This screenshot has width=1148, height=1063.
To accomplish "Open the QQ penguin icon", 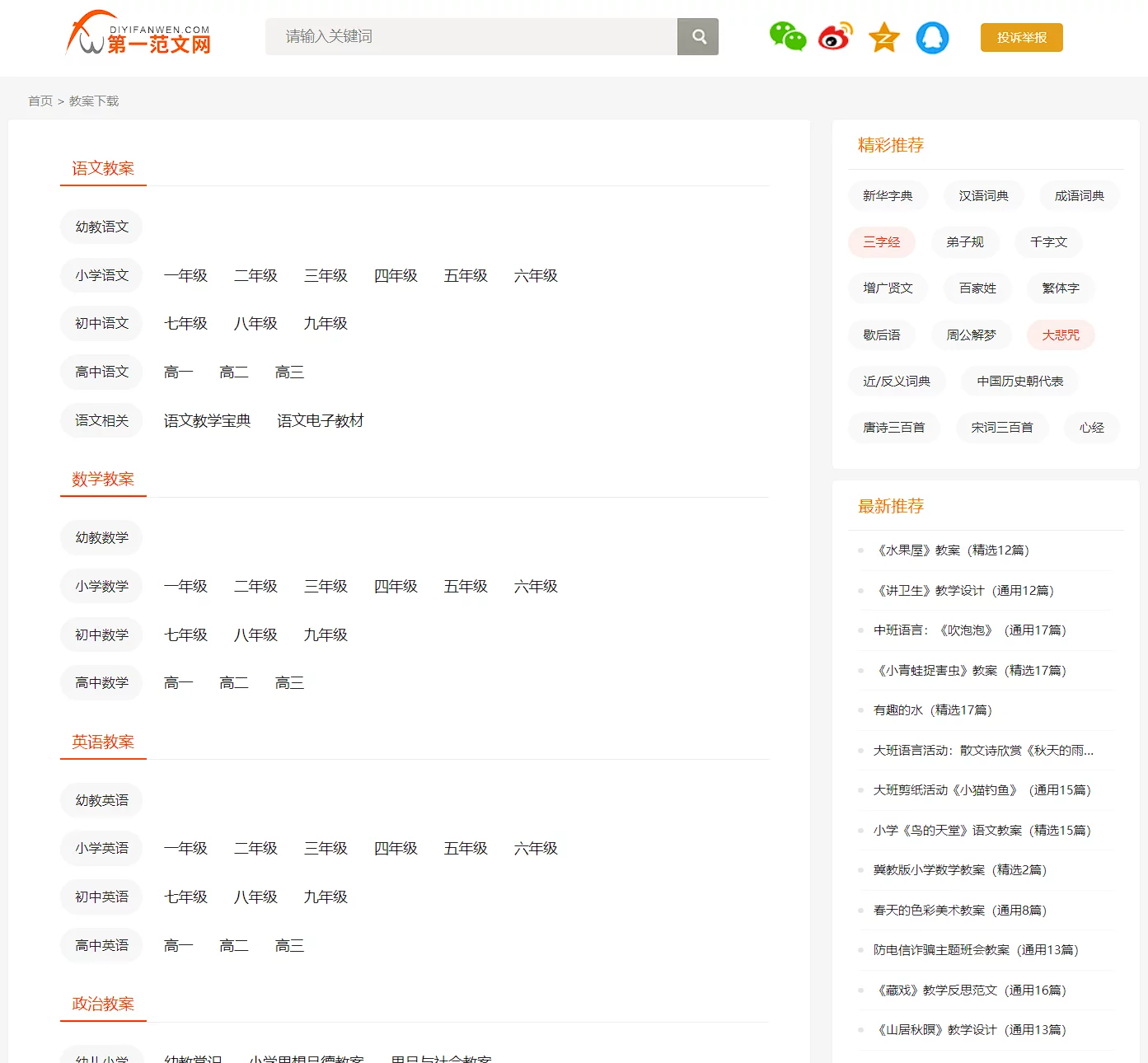I will (x=932, y=37).
